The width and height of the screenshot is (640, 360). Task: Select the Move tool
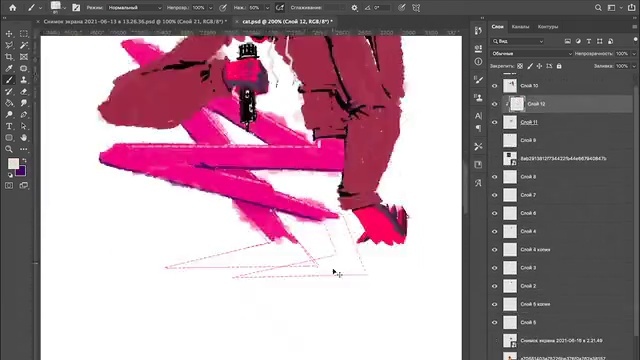[9, 34]
